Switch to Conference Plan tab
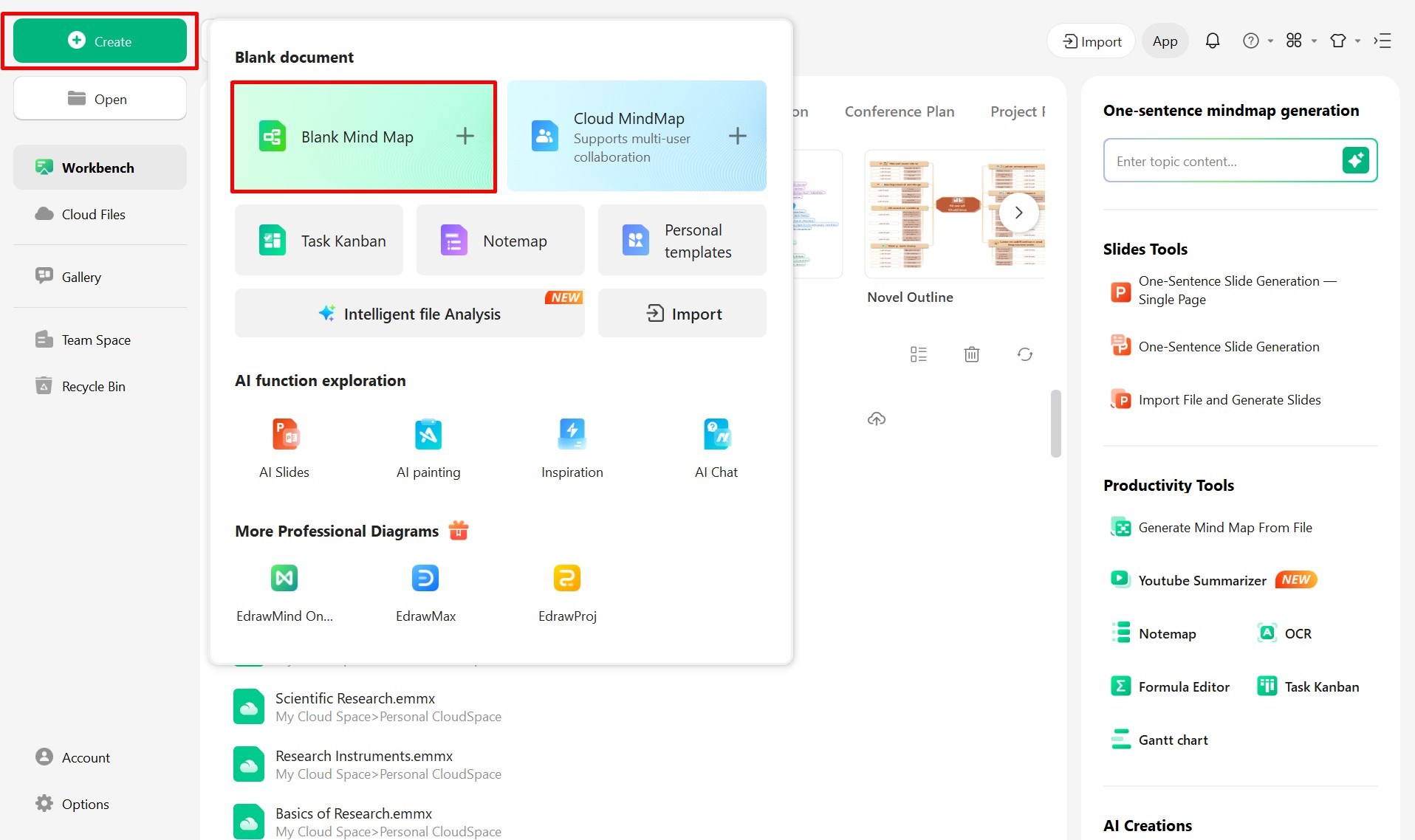Viewport: 1415px width, 840px height. 899,111
